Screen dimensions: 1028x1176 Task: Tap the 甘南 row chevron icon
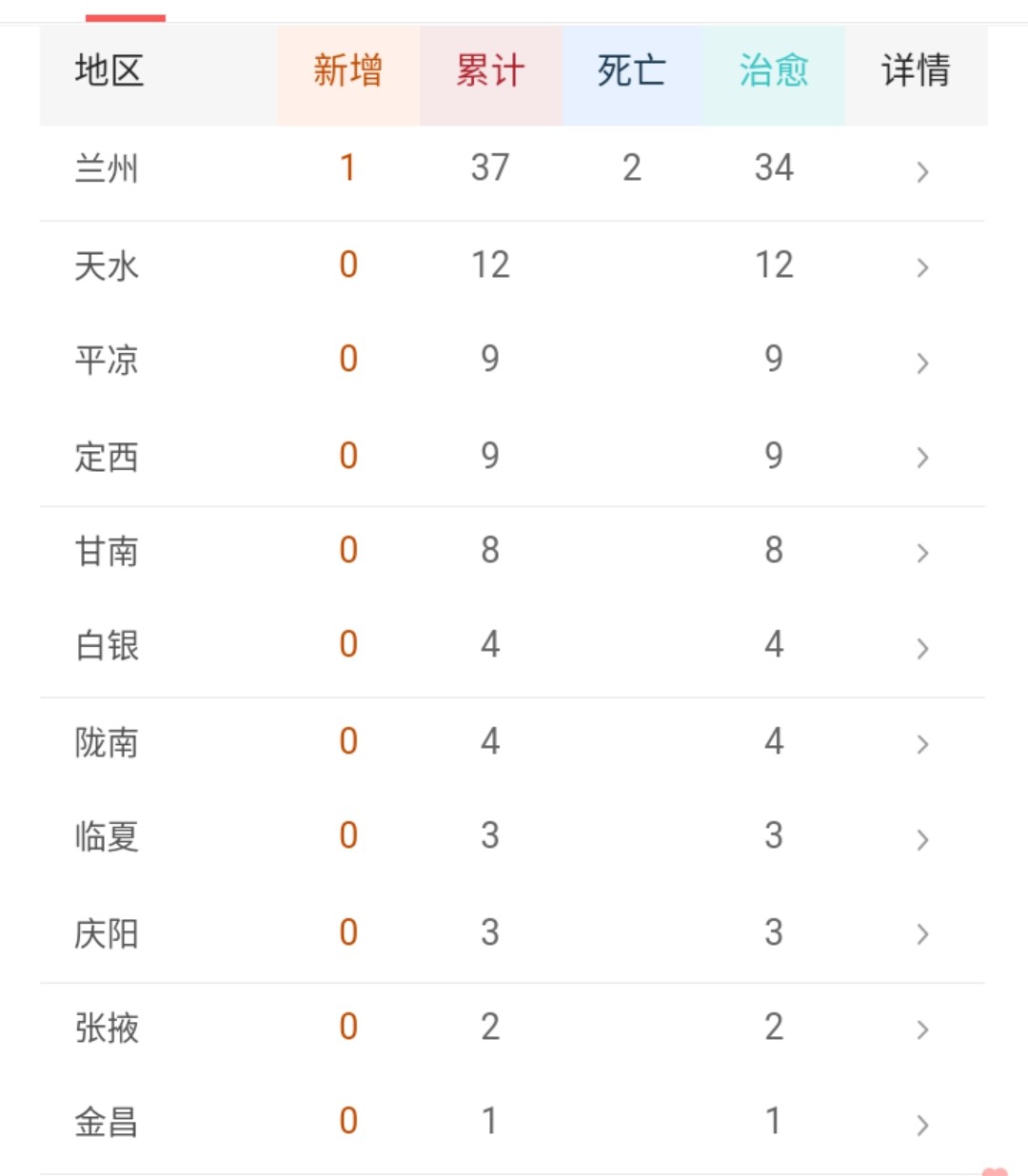click(921, 553)
